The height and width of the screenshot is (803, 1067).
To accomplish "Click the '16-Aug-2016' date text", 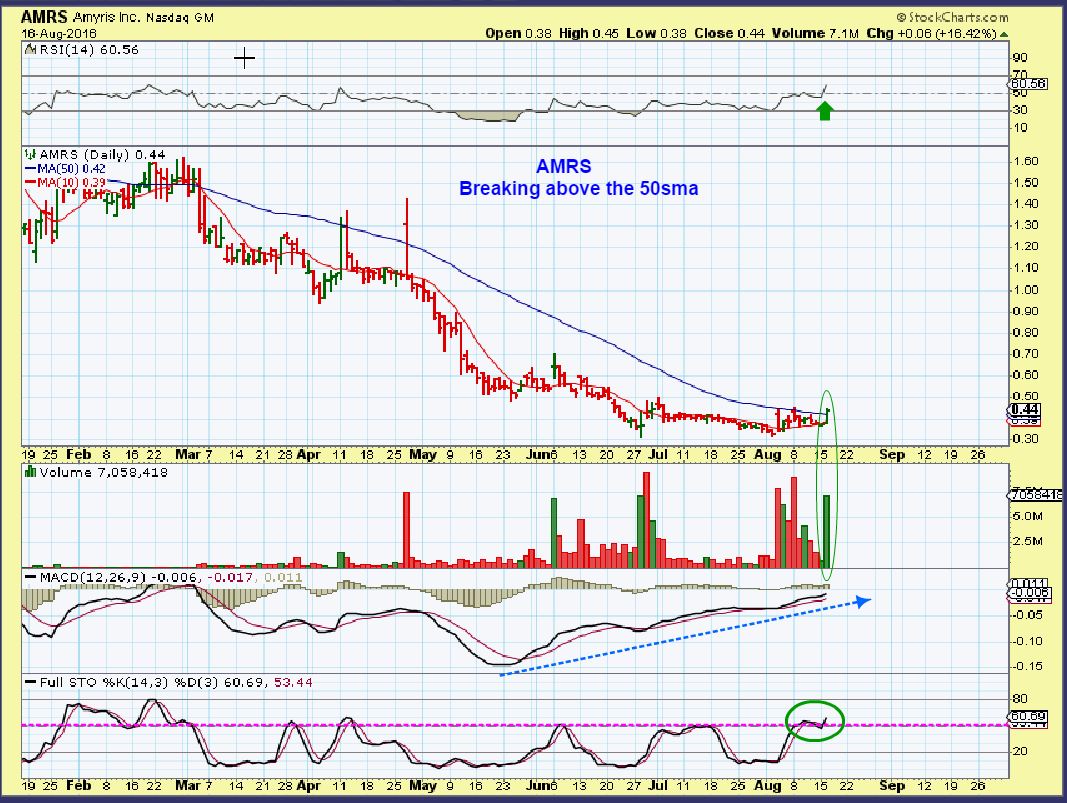I will pos(59,33).
